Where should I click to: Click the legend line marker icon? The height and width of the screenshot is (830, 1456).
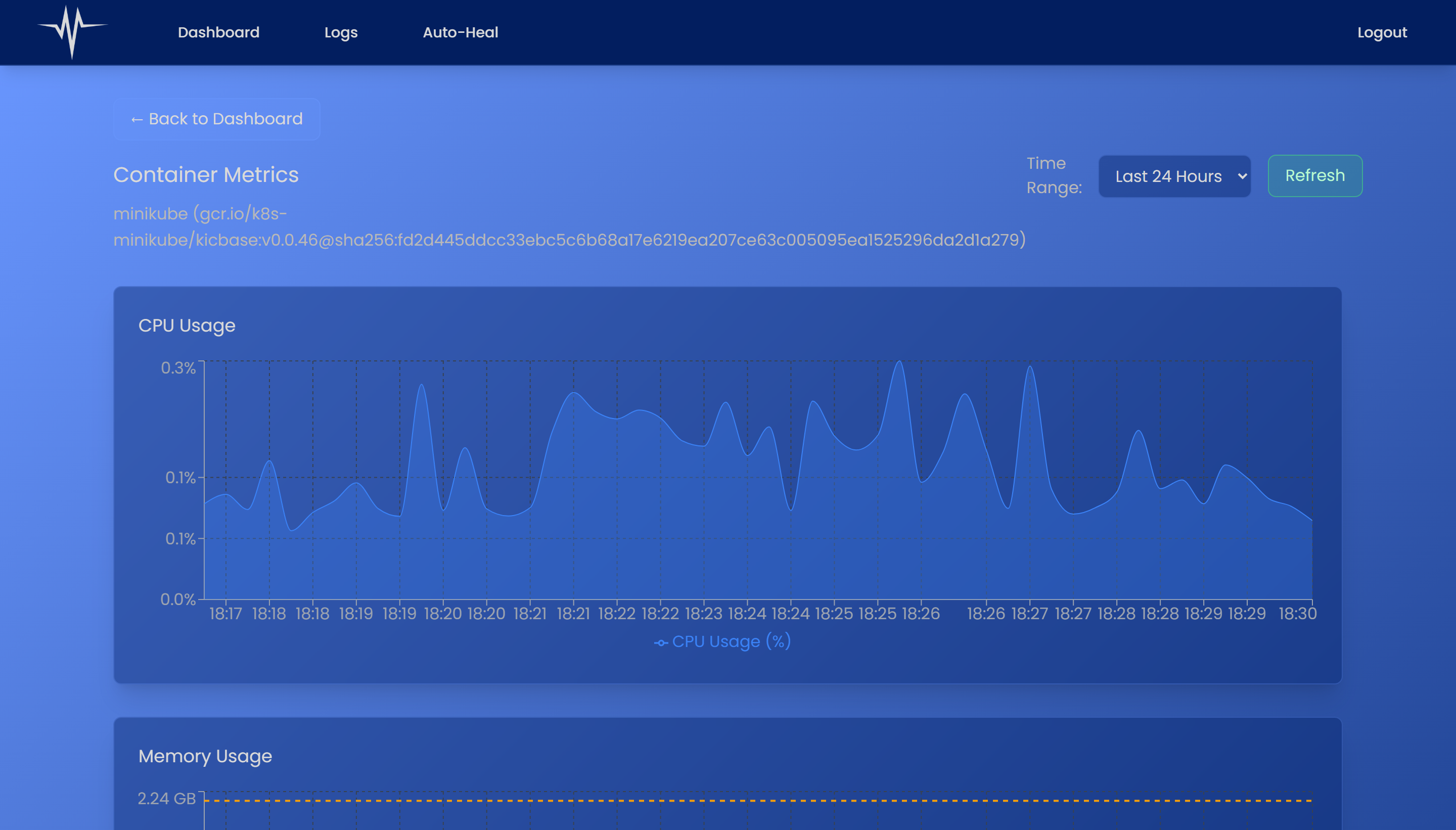661,642
